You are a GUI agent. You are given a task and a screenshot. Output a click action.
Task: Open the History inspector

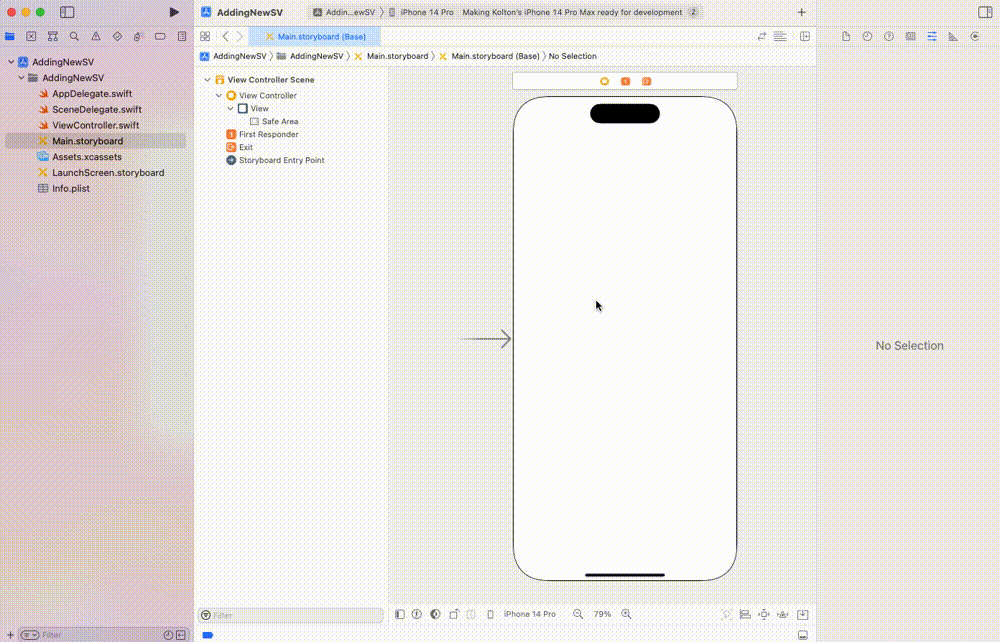(867, 36)
